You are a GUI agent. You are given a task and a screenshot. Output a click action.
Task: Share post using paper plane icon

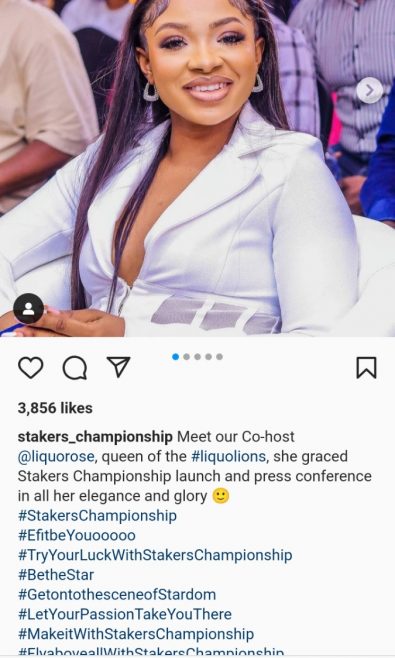[x=119, y=367]
